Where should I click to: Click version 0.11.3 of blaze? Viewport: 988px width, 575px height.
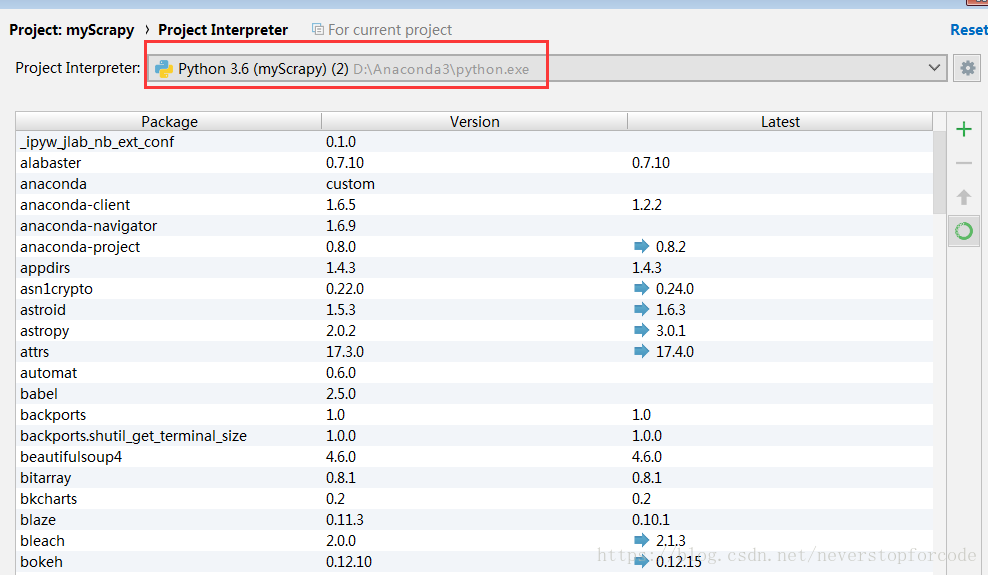pyautogui.click(x=345, y=520)
